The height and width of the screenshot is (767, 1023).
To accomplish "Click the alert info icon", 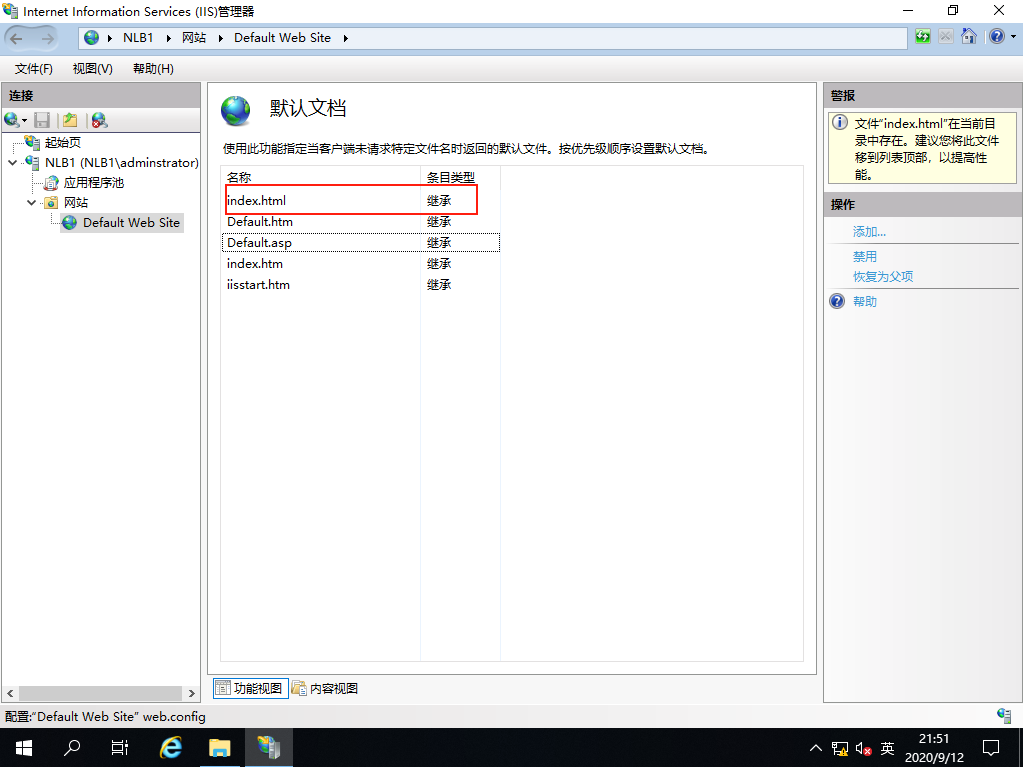I will point(840,122).
